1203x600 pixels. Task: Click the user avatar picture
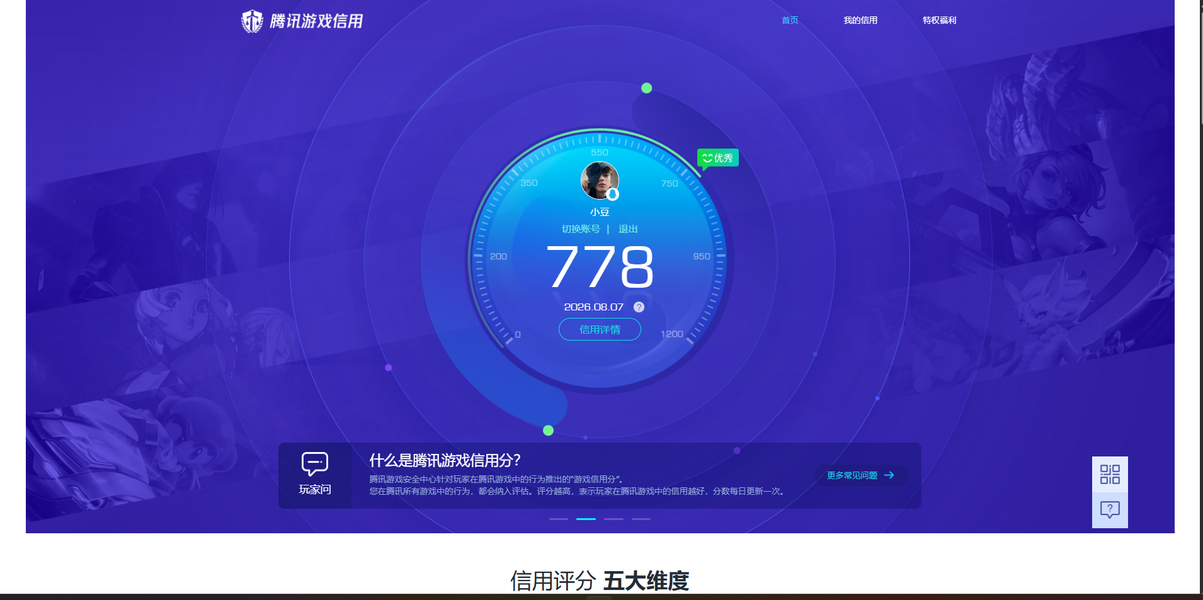600,181
